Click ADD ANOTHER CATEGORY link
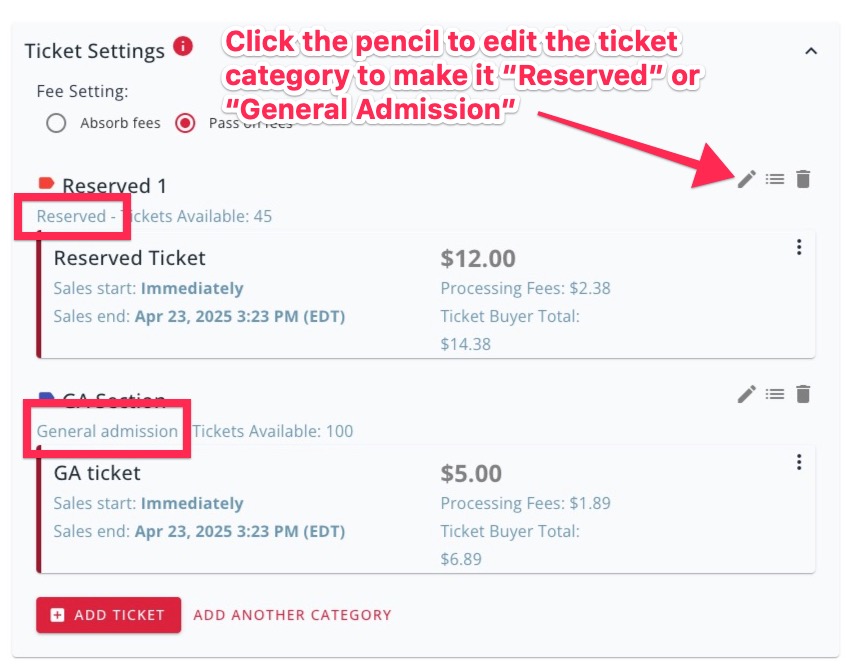The image size is (846, 672). tap(292, 615)
